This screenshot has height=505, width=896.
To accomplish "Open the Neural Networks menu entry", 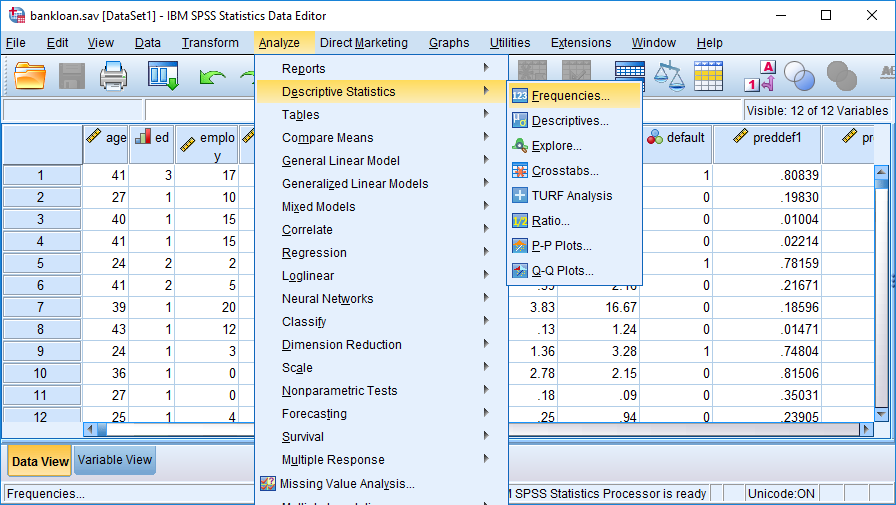I will [x=382, y=299].
